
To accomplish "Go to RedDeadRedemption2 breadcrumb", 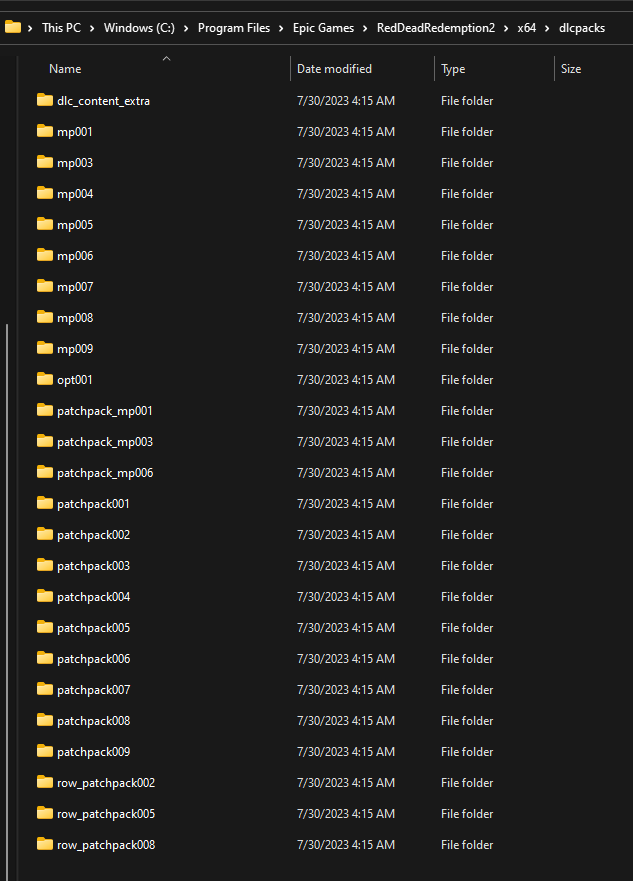I will click(x=436, y=28).
